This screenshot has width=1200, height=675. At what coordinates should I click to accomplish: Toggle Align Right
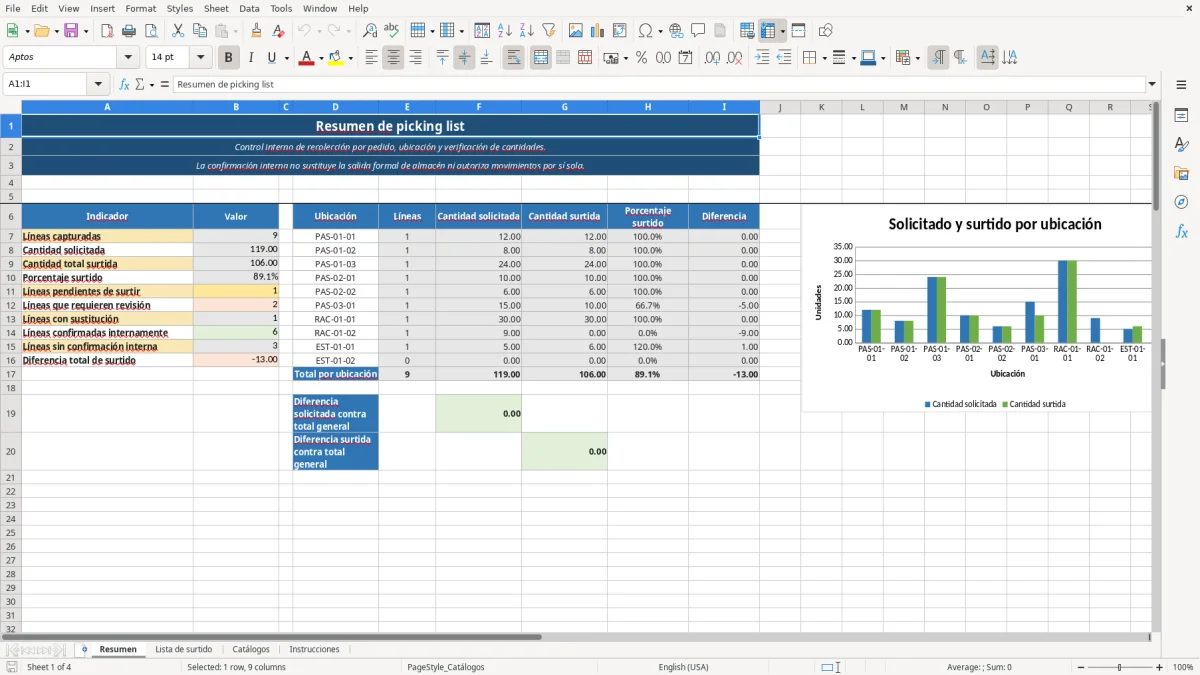(x=415, y=58)
